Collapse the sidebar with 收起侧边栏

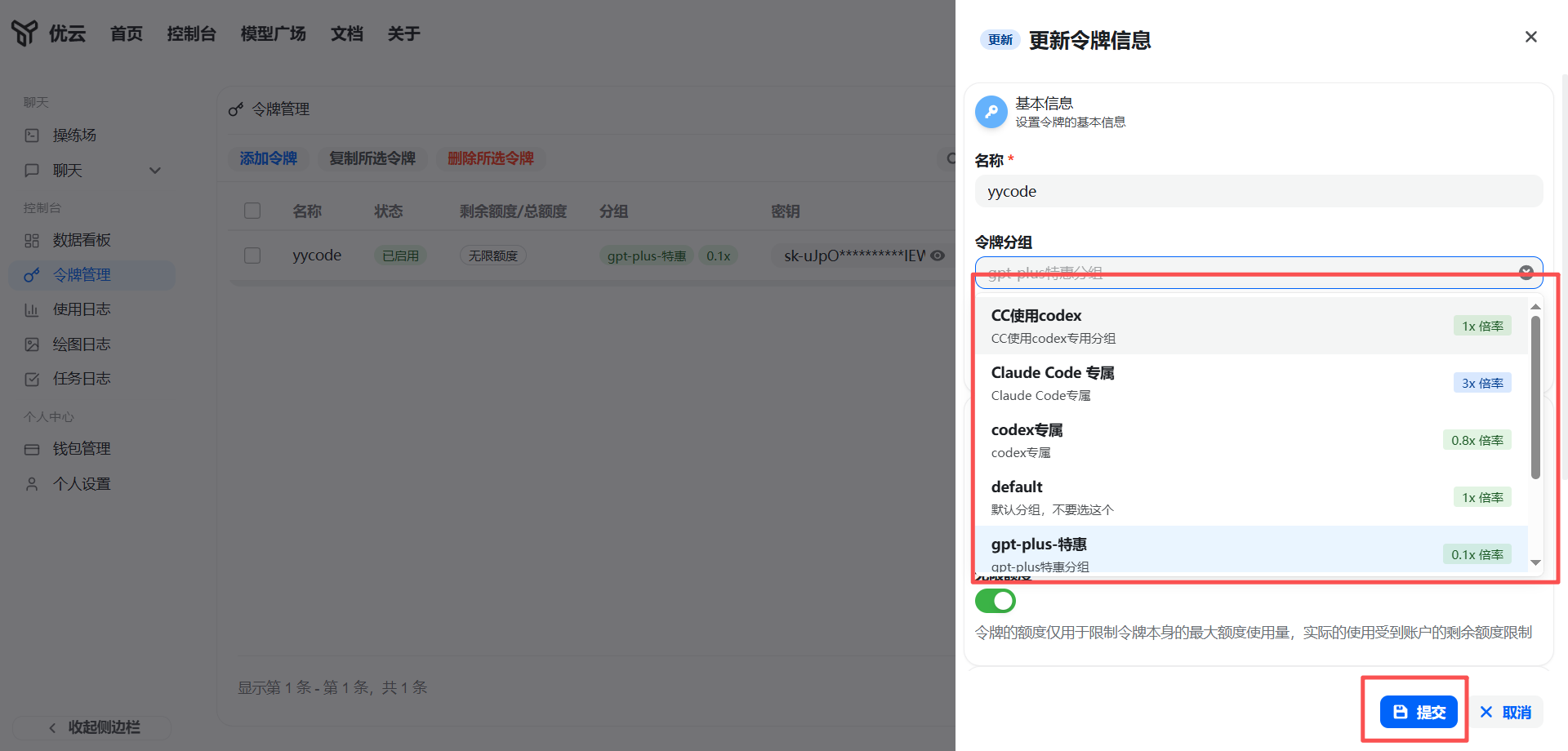click(x=92, y=727)
